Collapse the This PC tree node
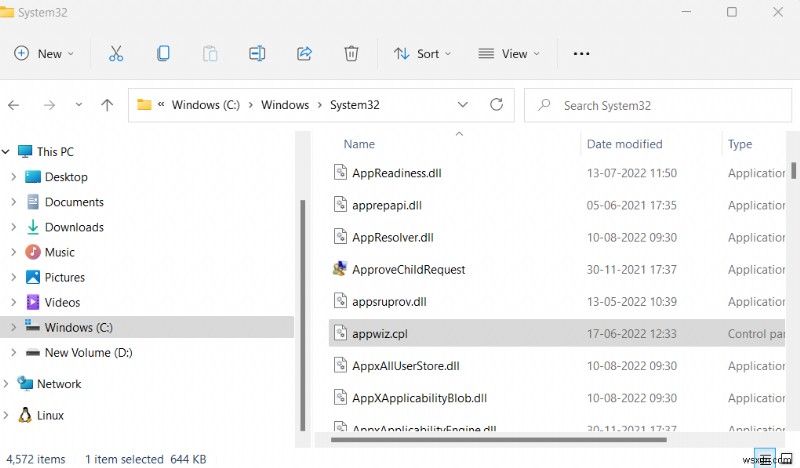Screen dimensions: 800x468 pos(6,152)
